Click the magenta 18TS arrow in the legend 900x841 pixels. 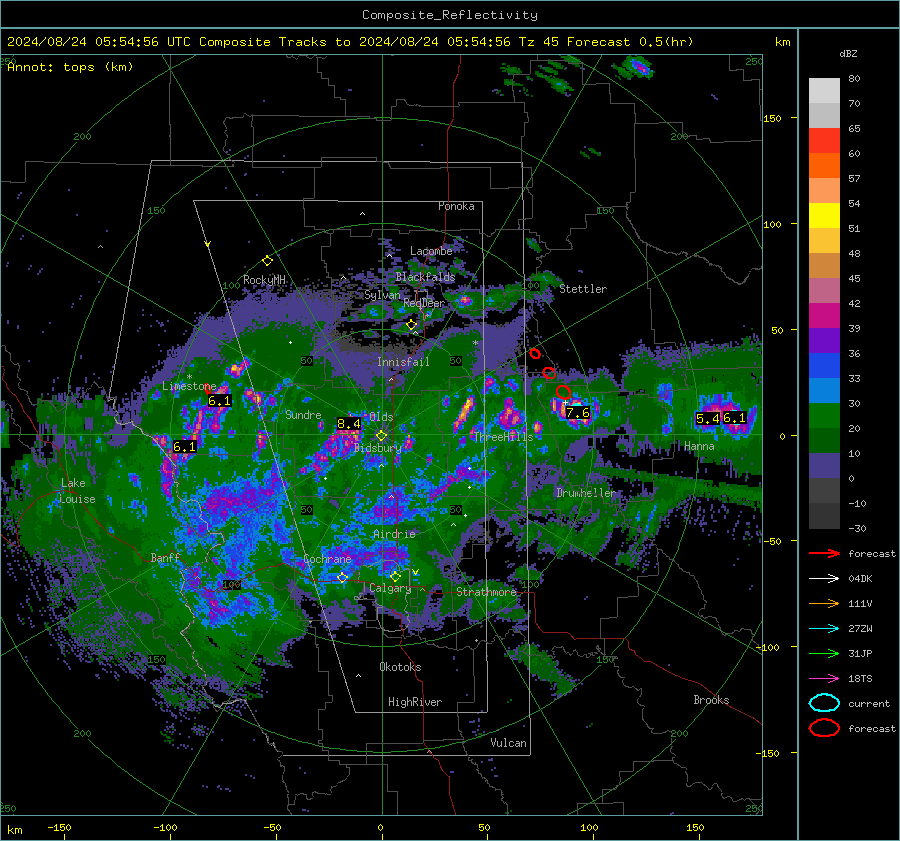(824, 678)
